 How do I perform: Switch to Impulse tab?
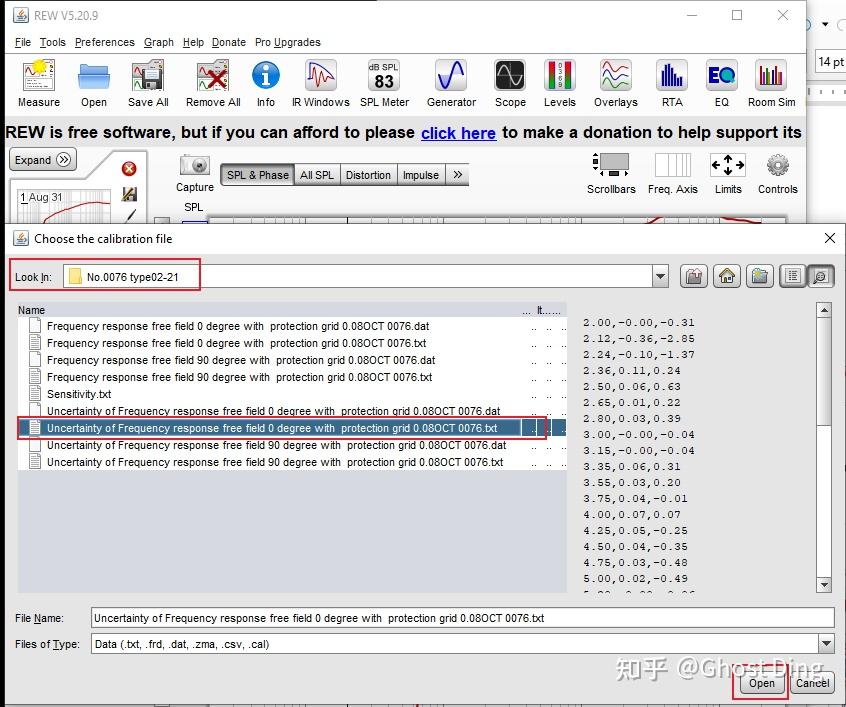(420, 175)
